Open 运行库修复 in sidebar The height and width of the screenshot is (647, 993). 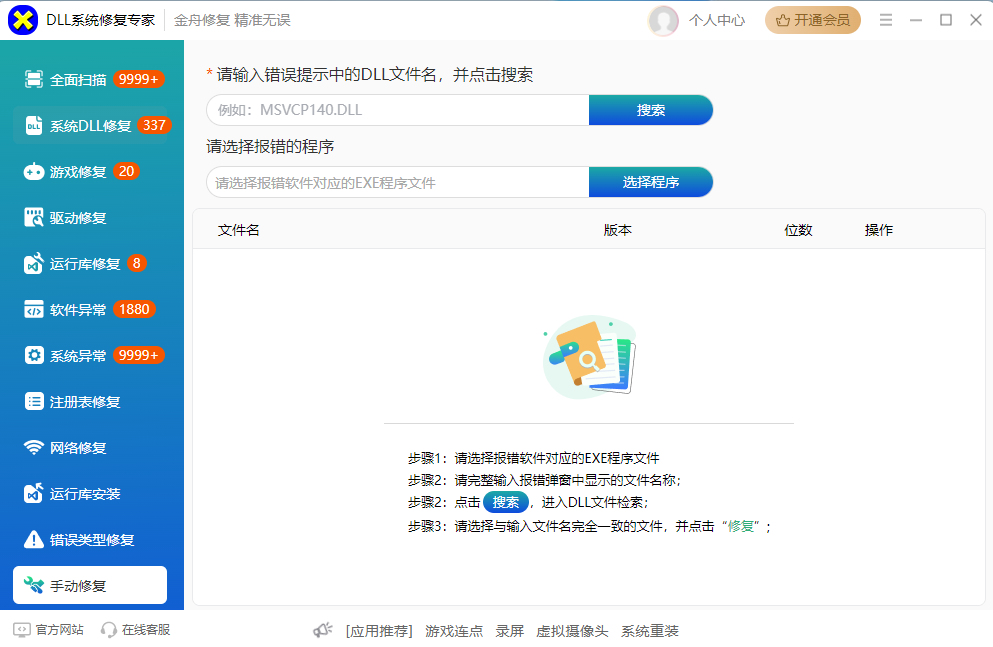85,264
